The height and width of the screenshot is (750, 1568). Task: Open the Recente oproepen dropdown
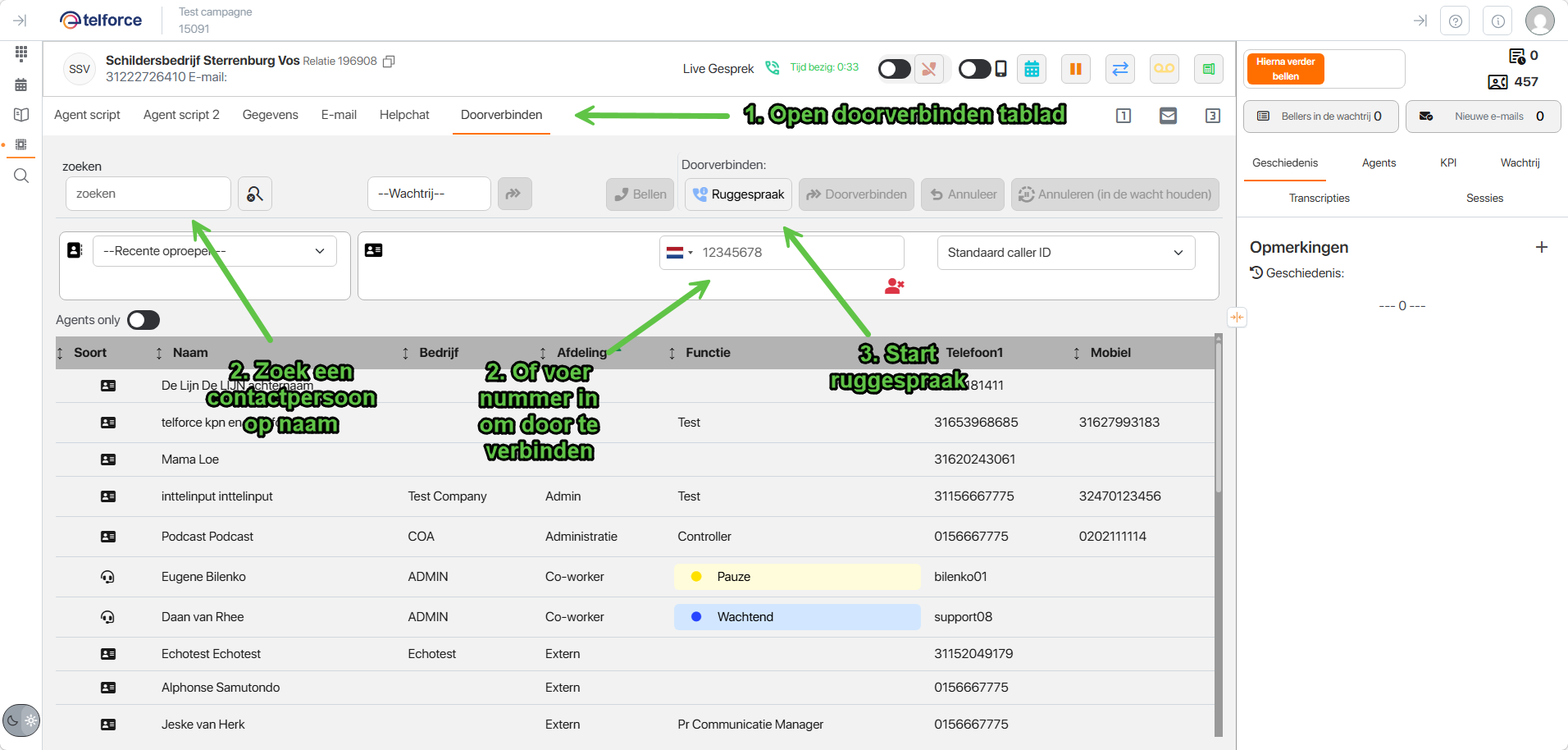(215, 251)
